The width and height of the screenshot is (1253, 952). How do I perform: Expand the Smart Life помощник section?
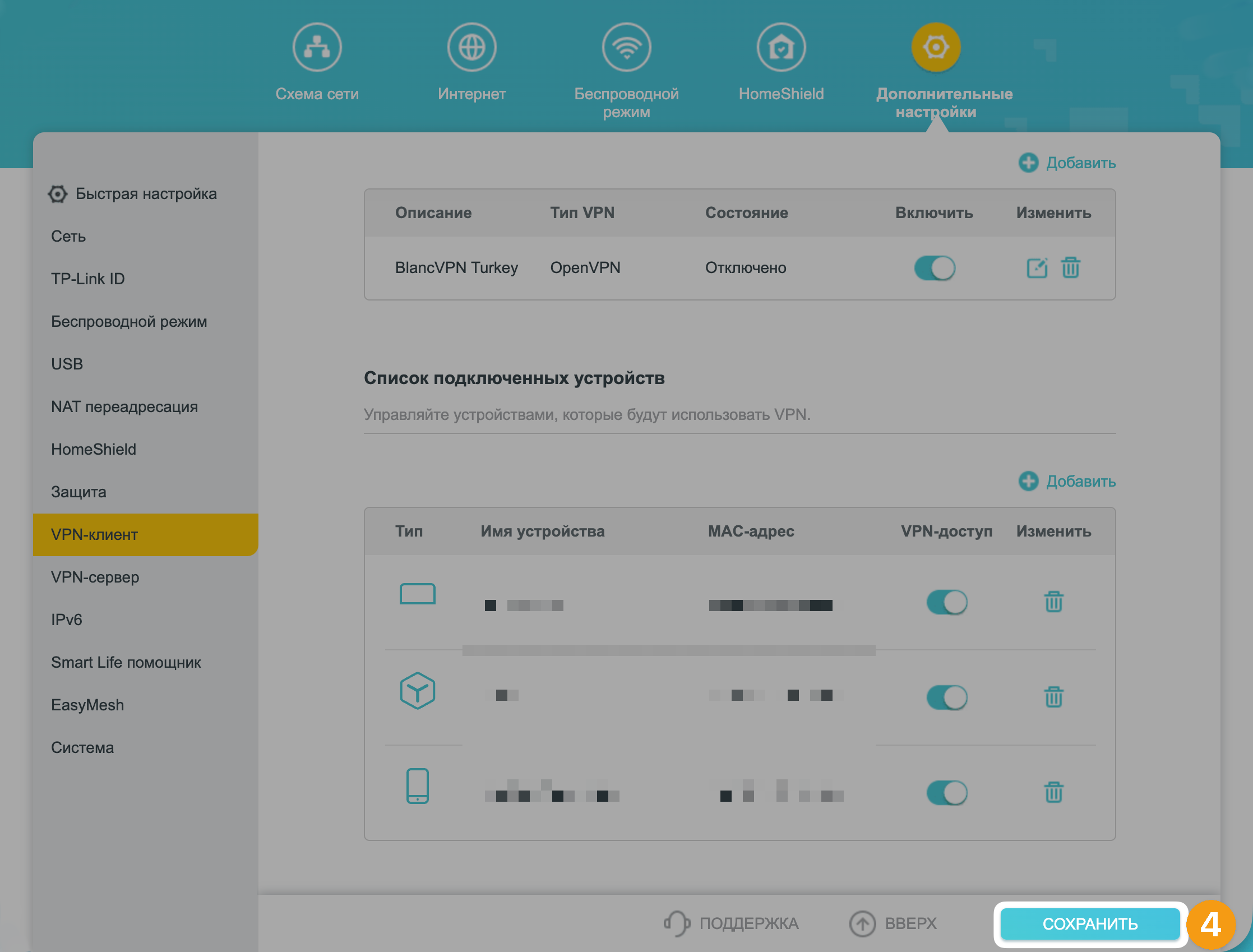click(126, 662)
